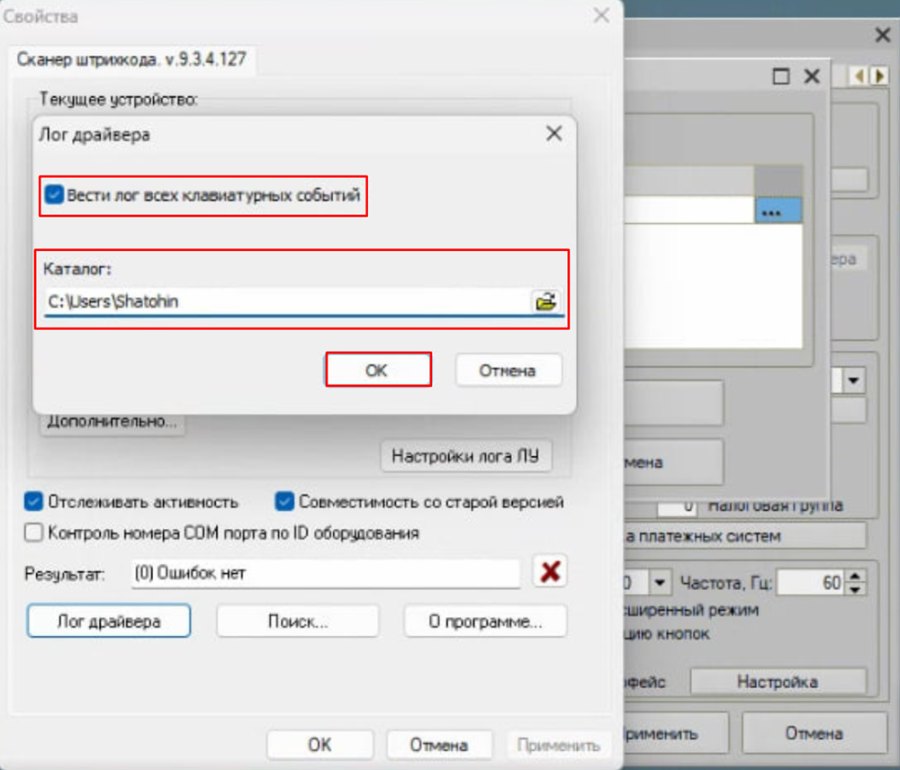Maximize the inner background window
This screenshot has width=900, height=770.
[x=781, y=76]
